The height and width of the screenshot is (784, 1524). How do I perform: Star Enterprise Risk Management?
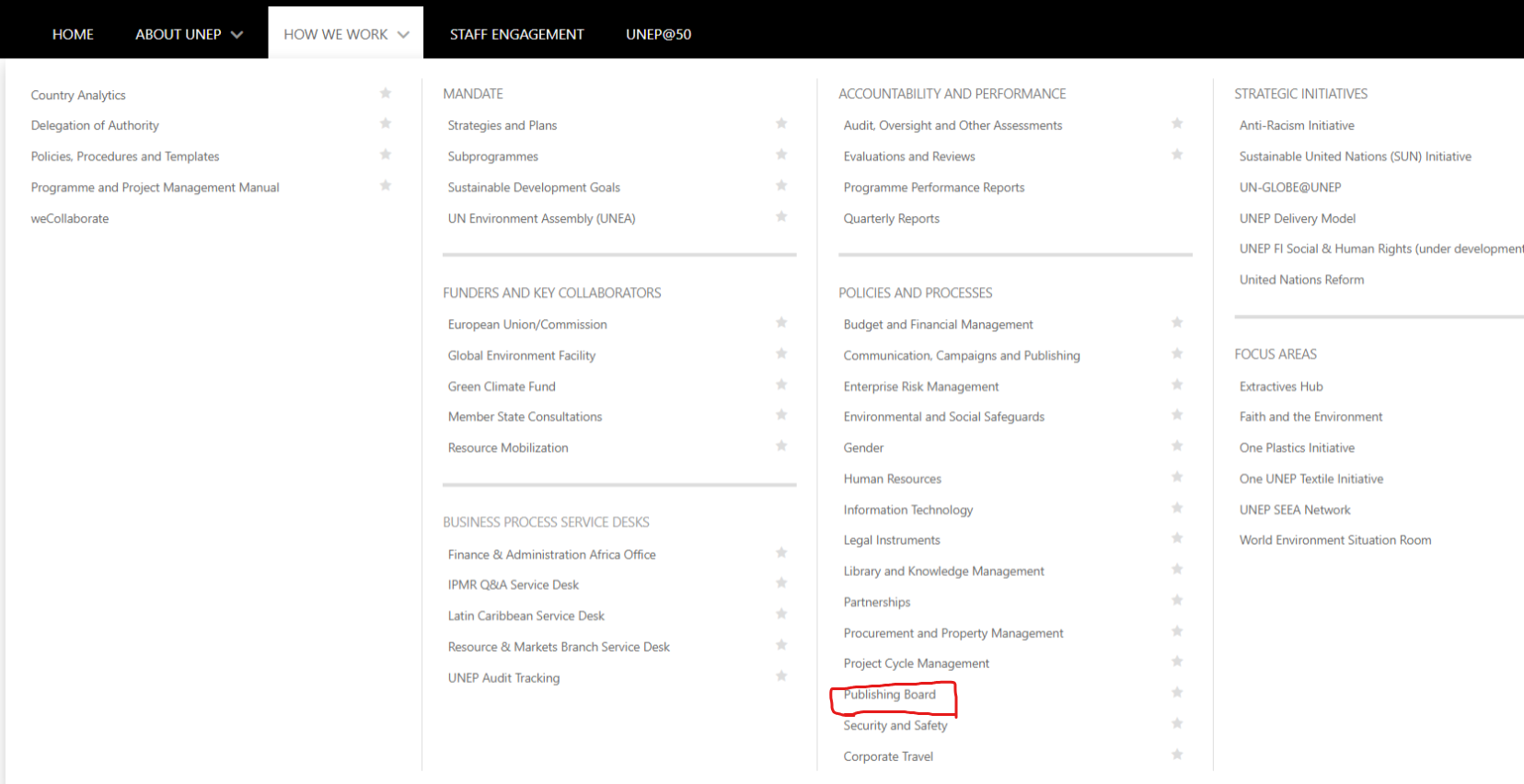coord(1177,385)
